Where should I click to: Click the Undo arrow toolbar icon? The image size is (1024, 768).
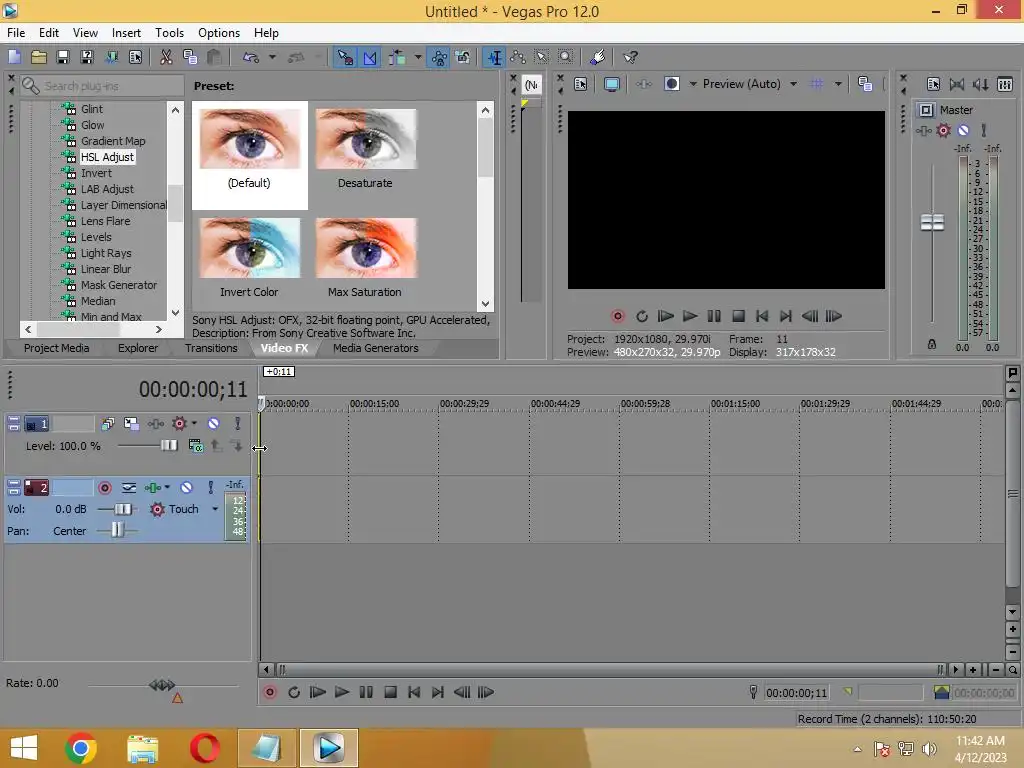click(x=251, y=57)
